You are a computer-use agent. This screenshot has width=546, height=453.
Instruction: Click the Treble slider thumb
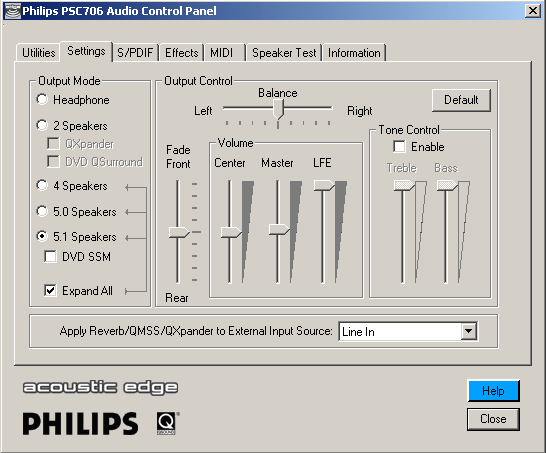point(404,185)
